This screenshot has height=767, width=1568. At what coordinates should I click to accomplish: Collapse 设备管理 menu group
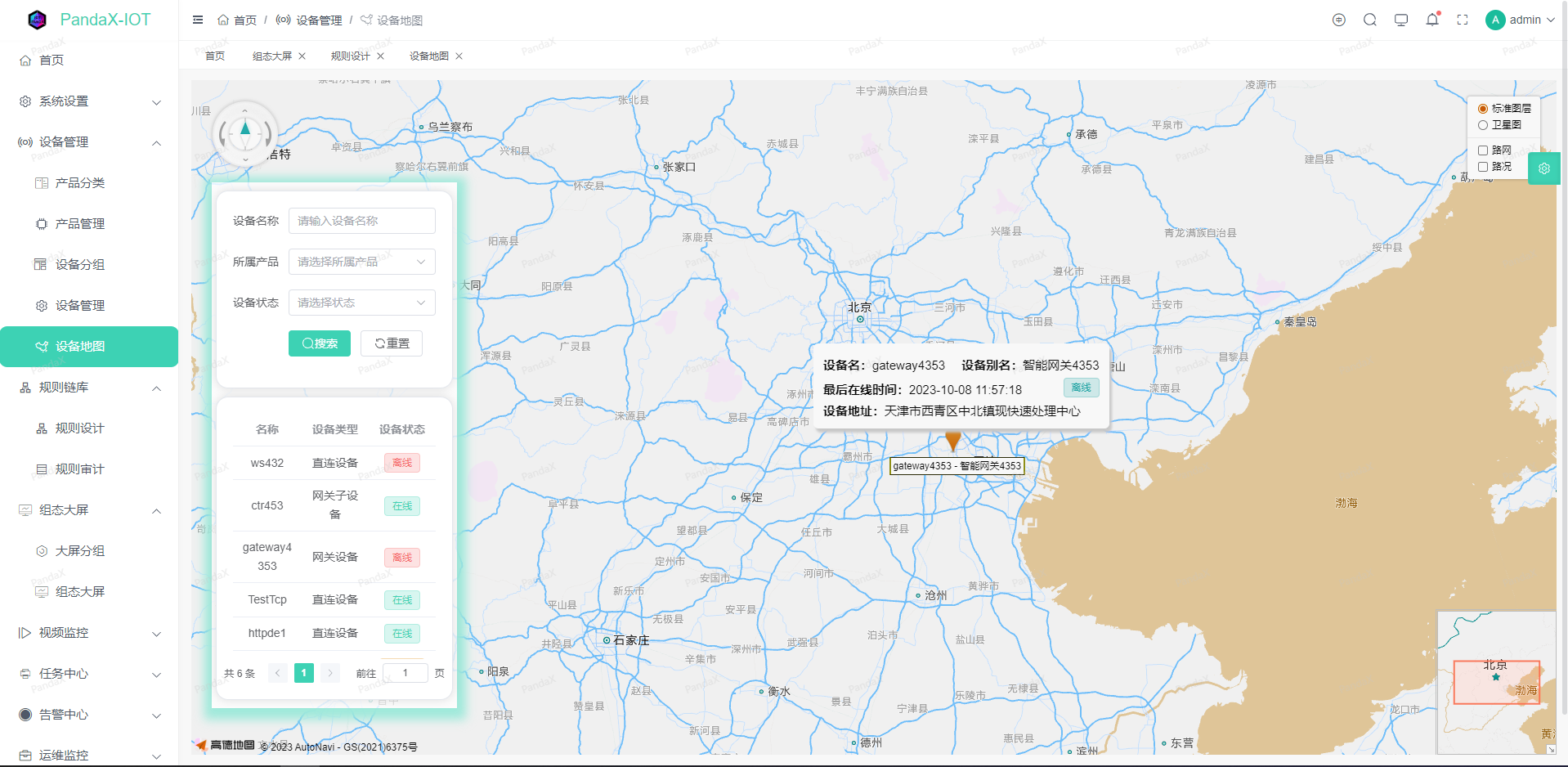click(89, 142)
